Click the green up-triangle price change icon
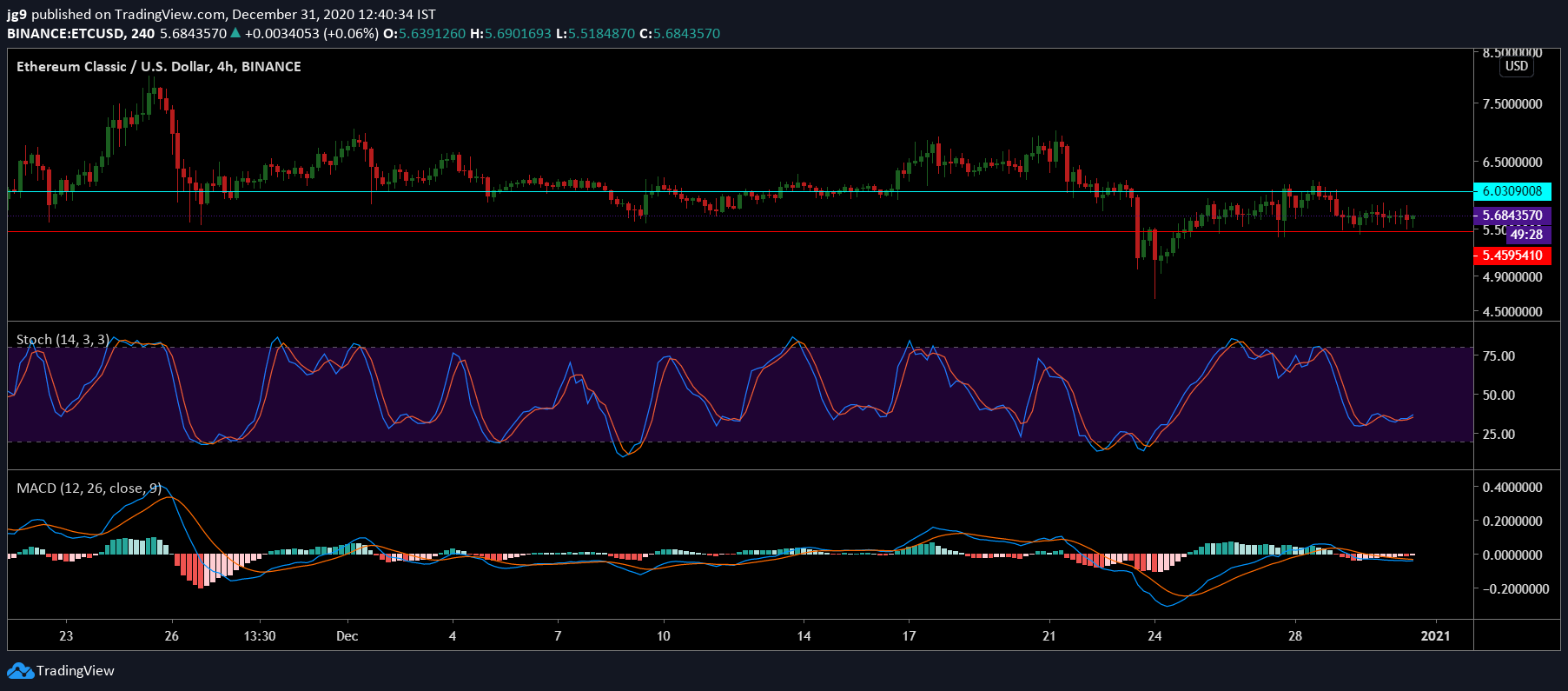1568x691 pixels. pyautogui.click(x=235, y=33)
